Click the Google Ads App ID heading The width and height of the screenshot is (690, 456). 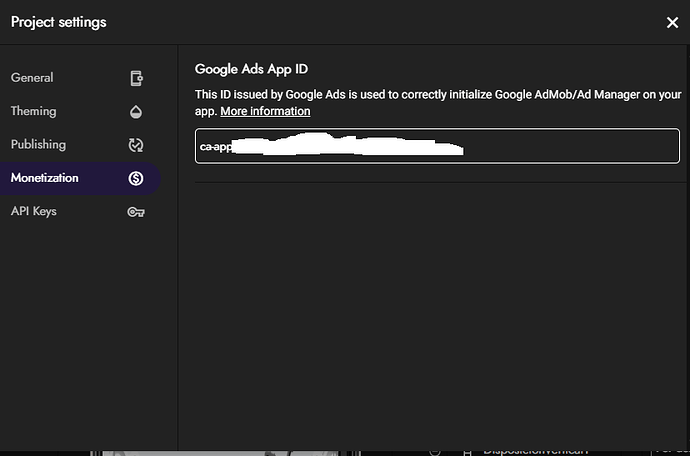click(251, 69)
